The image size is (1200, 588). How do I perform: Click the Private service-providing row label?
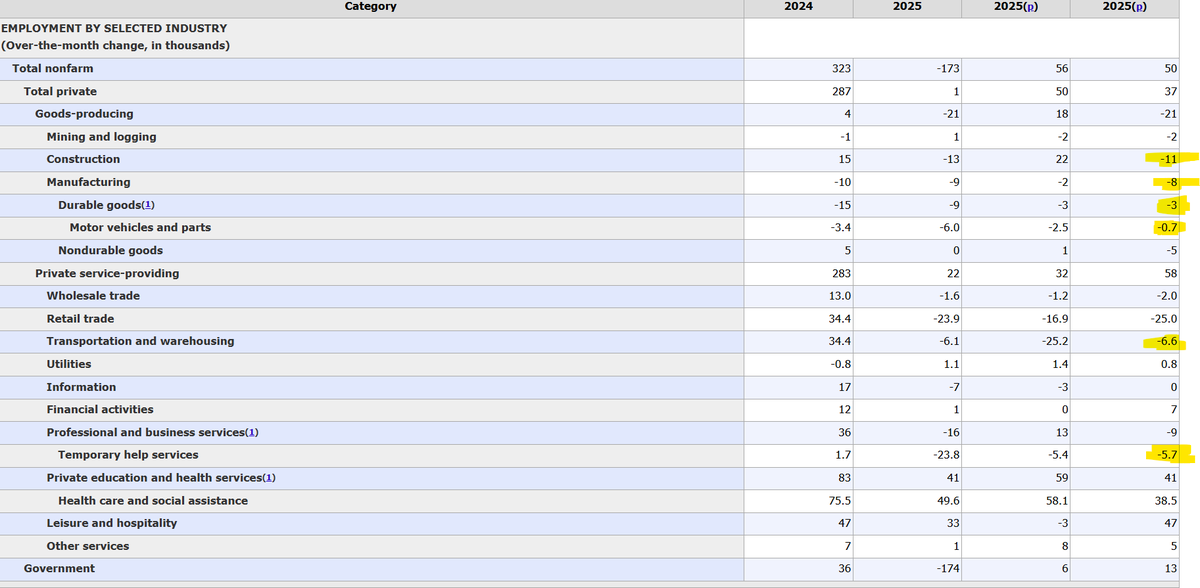tap(107, 273)
